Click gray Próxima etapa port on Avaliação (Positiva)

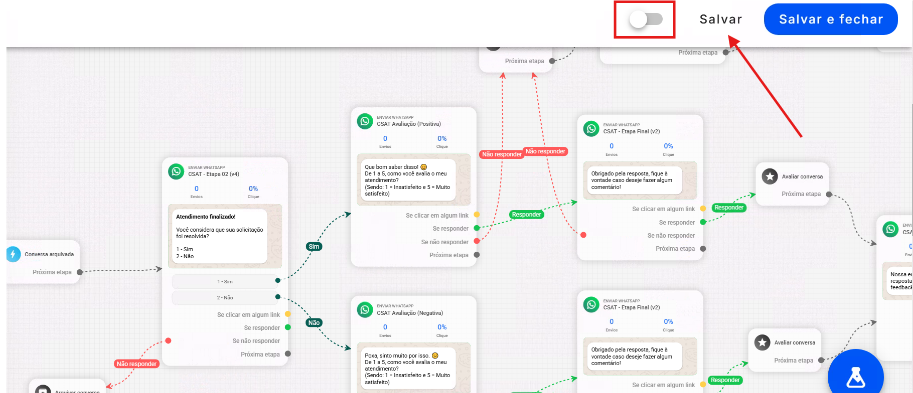coord(476,254)
